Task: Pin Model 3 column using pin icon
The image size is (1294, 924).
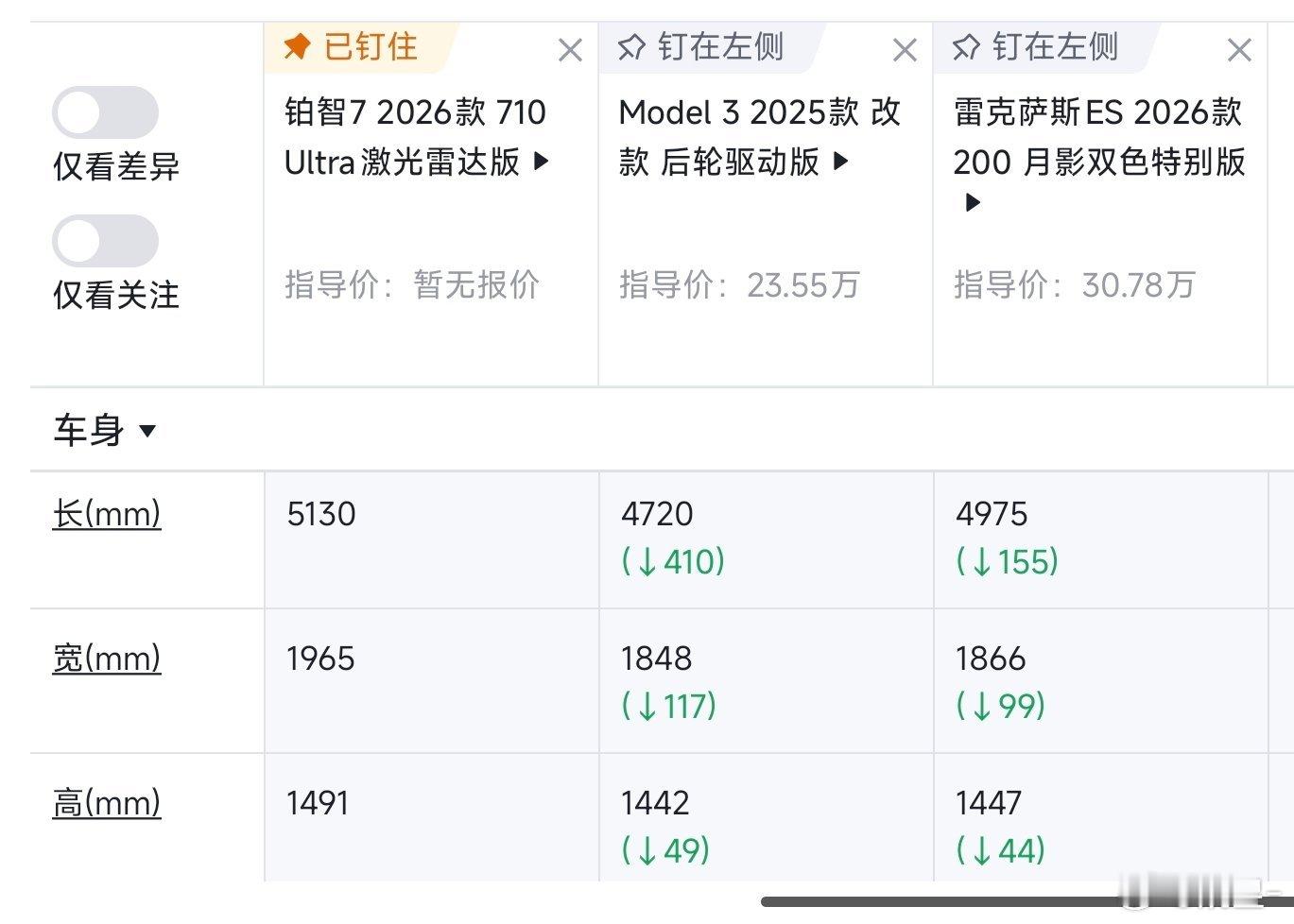Action: pos(630,46)
